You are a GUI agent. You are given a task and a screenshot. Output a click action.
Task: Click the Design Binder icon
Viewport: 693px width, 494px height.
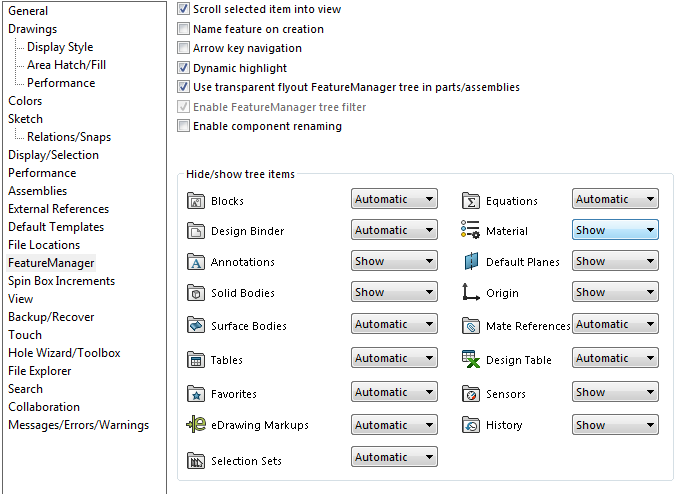tap(196, 232)
